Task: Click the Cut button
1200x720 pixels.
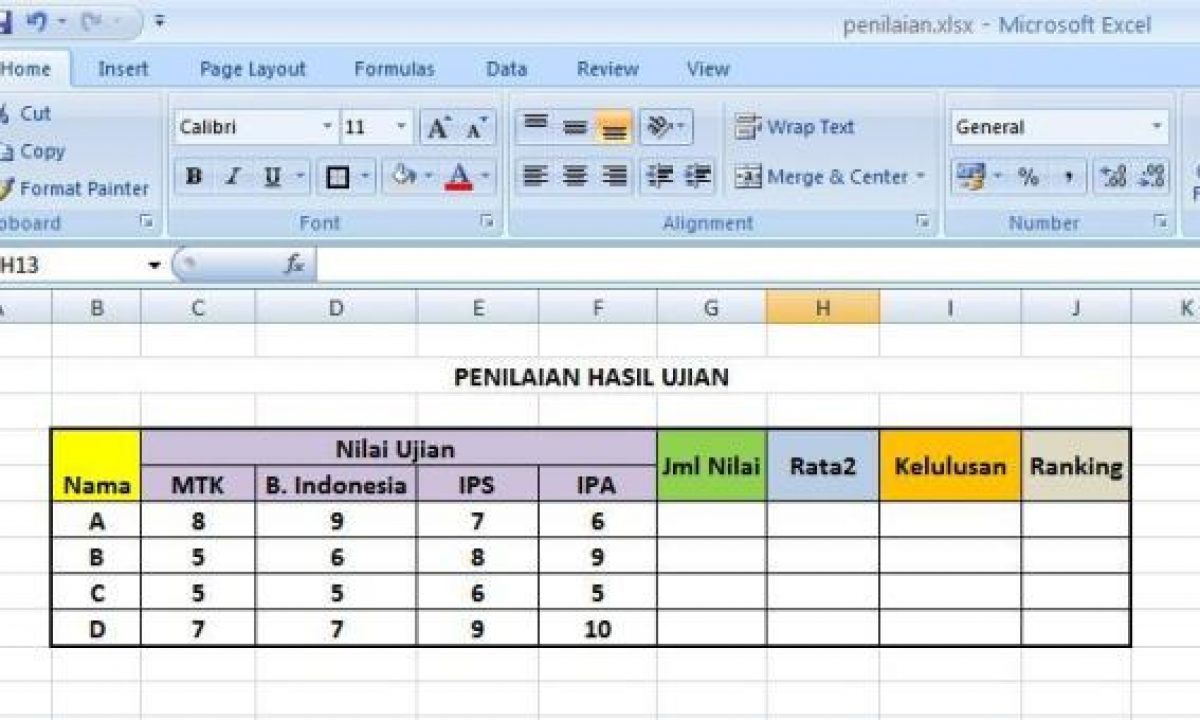Action: 25,114
